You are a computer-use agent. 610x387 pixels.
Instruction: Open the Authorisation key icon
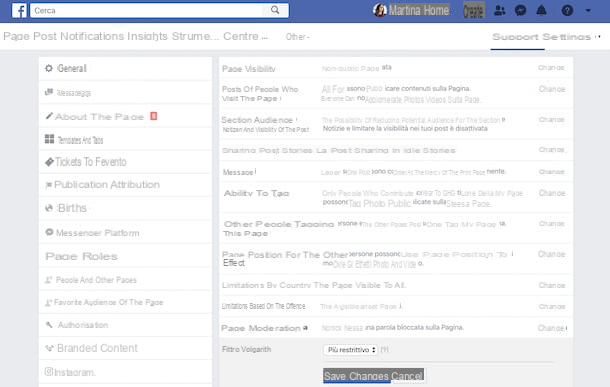(x=49, y=324)
